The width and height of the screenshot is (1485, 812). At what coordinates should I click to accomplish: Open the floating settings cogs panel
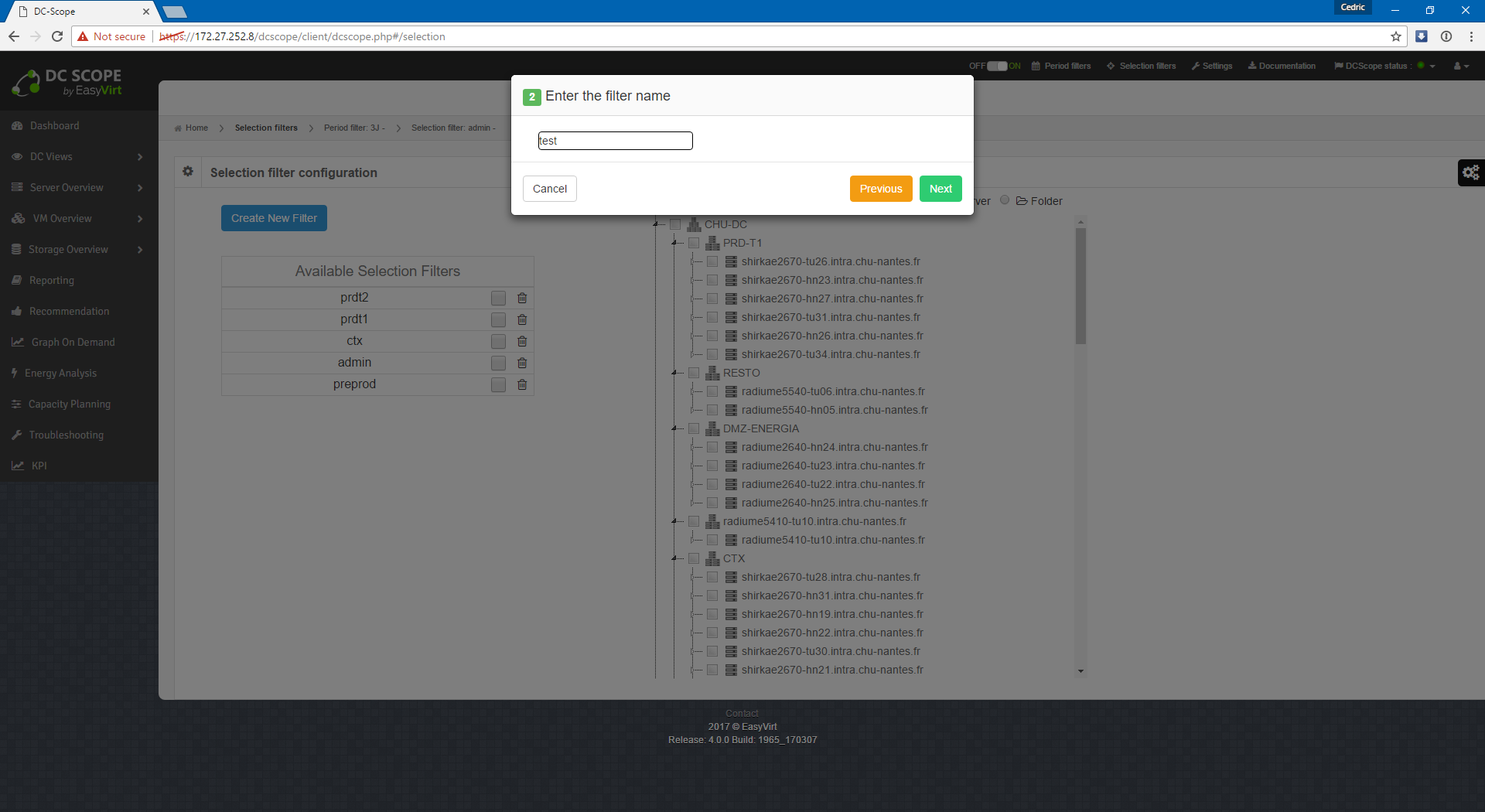click(1470, 172)
